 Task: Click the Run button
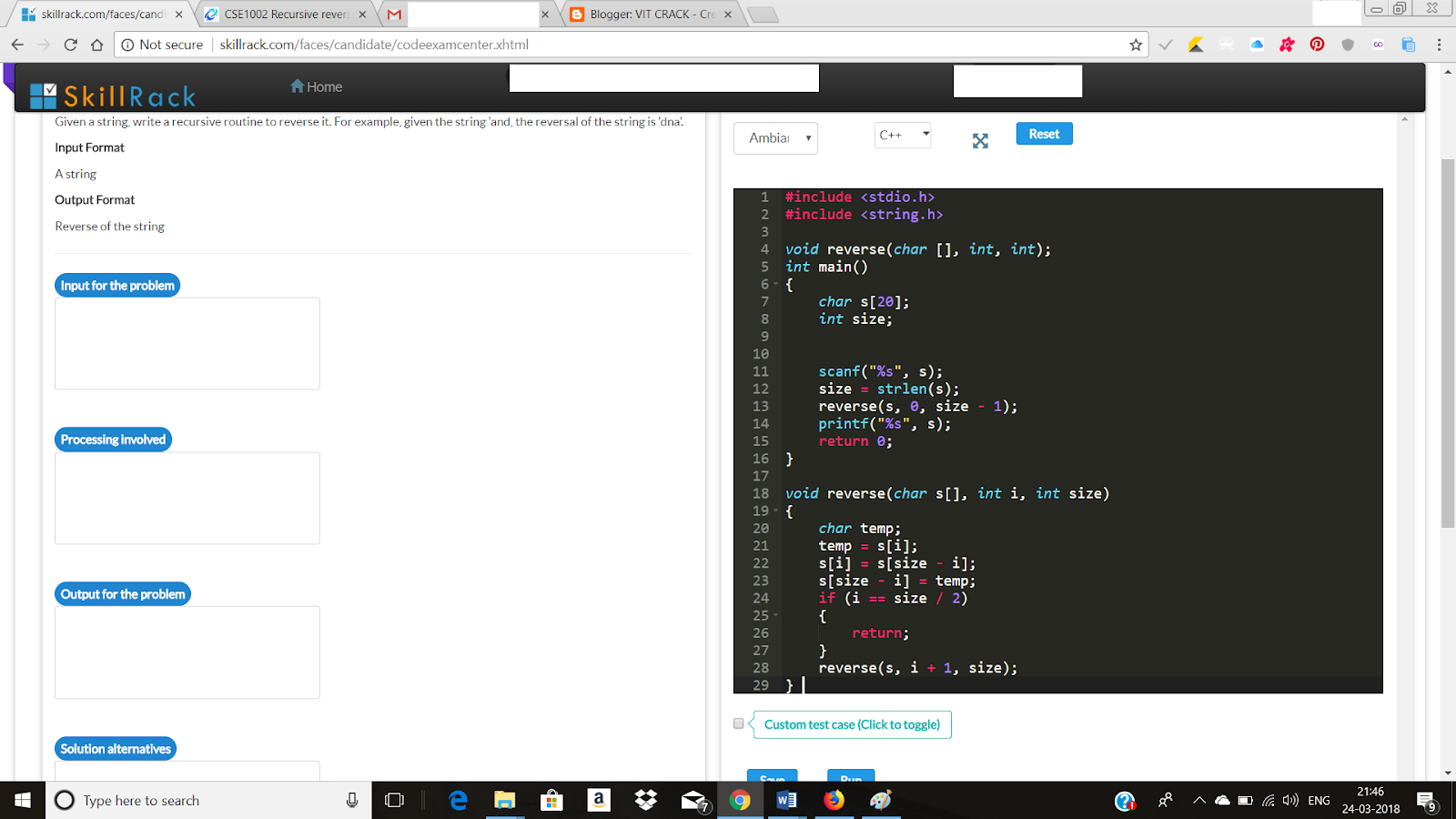(x=850, y=779)
